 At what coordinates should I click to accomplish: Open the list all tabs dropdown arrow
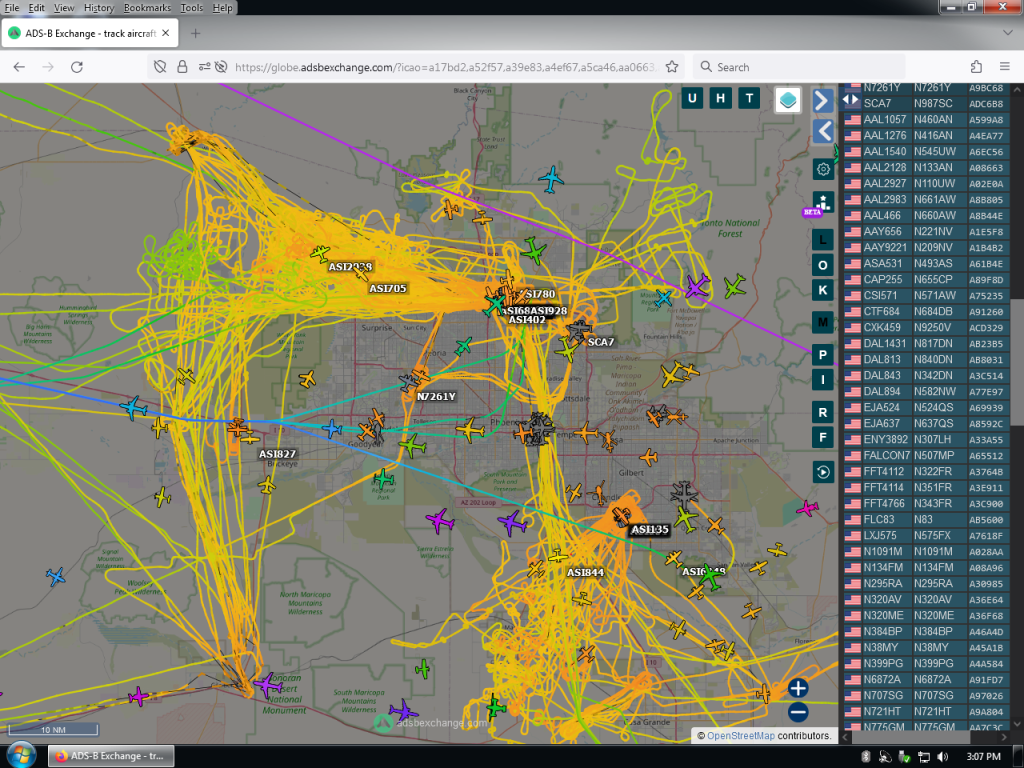click(1006, 33)
